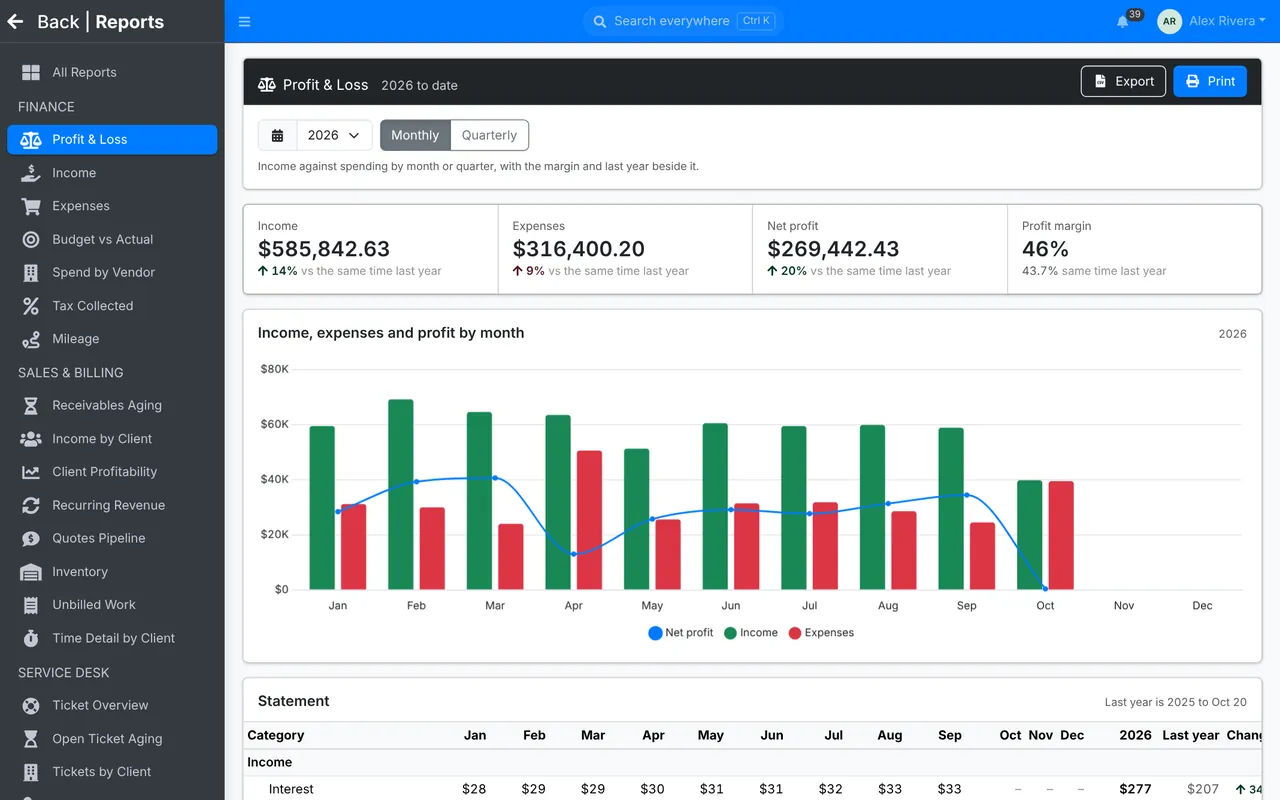1280x800 pixels.
Task: Click the Last year column header
Action: point(1190,735)
